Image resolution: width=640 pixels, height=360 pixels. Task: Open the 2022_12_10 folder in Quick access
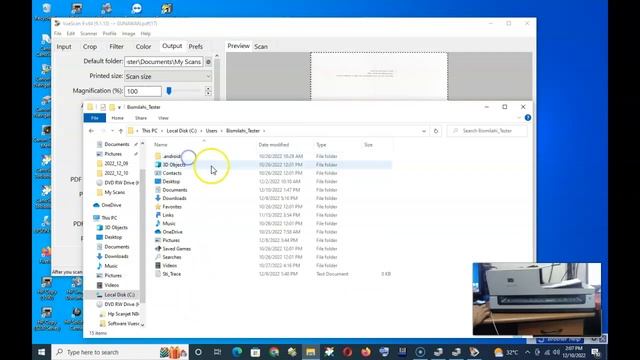click(x=116, y=173)
